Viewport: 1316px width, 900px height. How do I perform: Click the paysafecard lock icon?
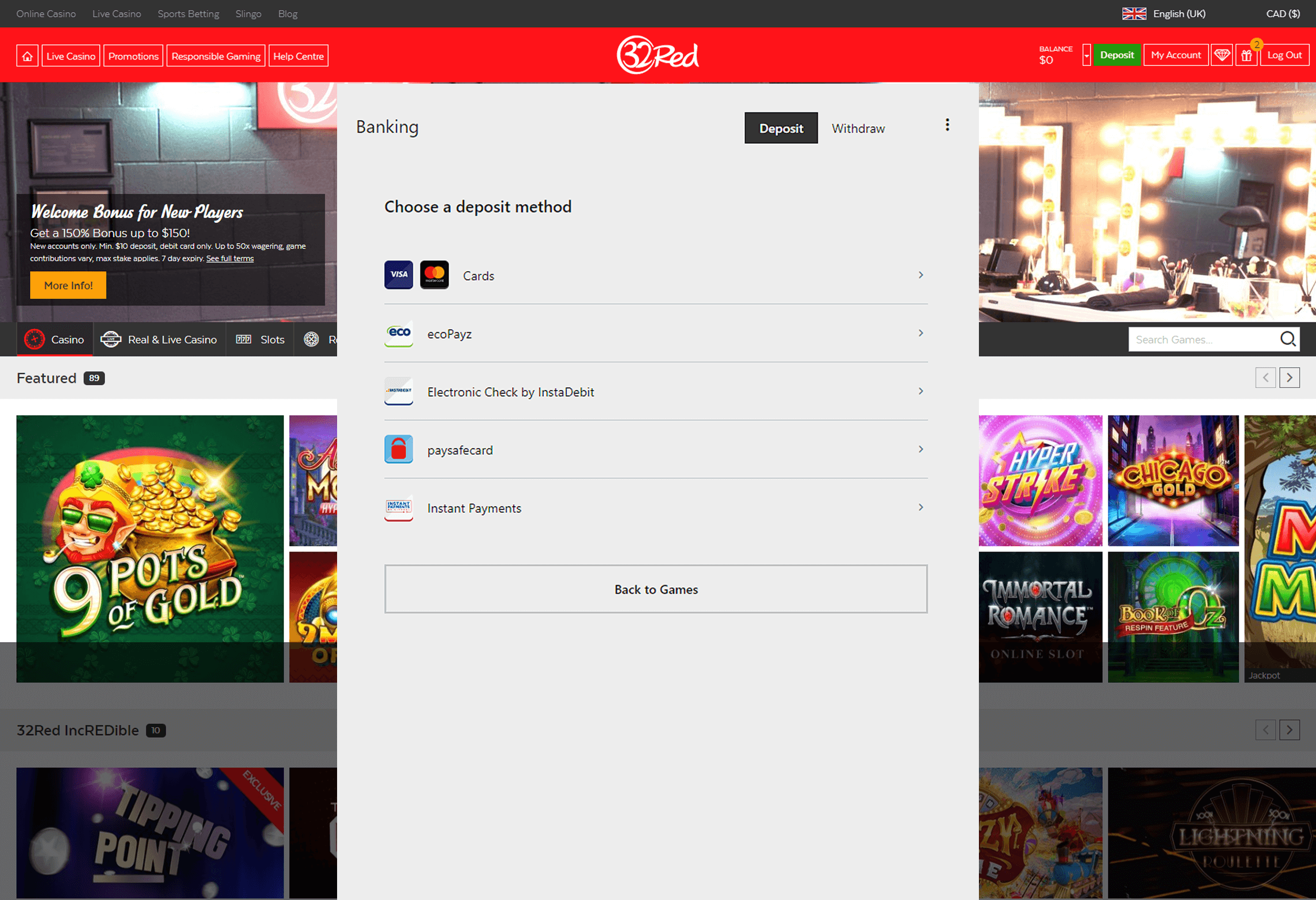pos(399,449)
